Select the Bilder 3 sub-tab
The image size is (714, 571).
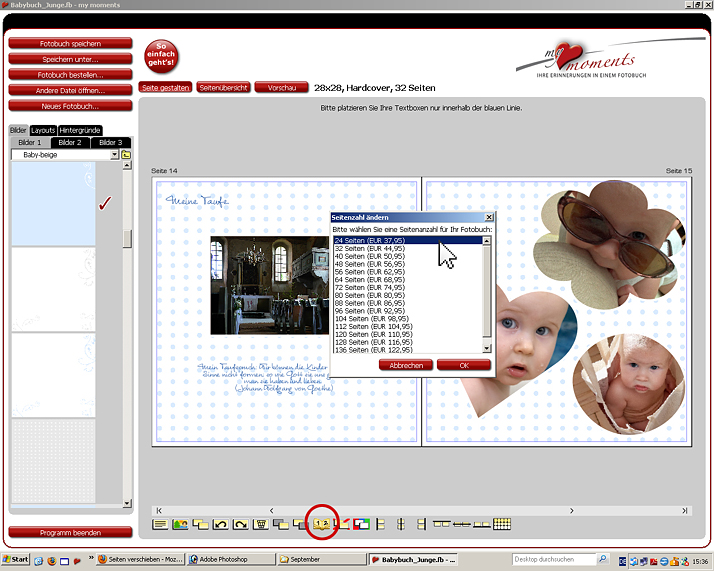(x=111, y=143)
